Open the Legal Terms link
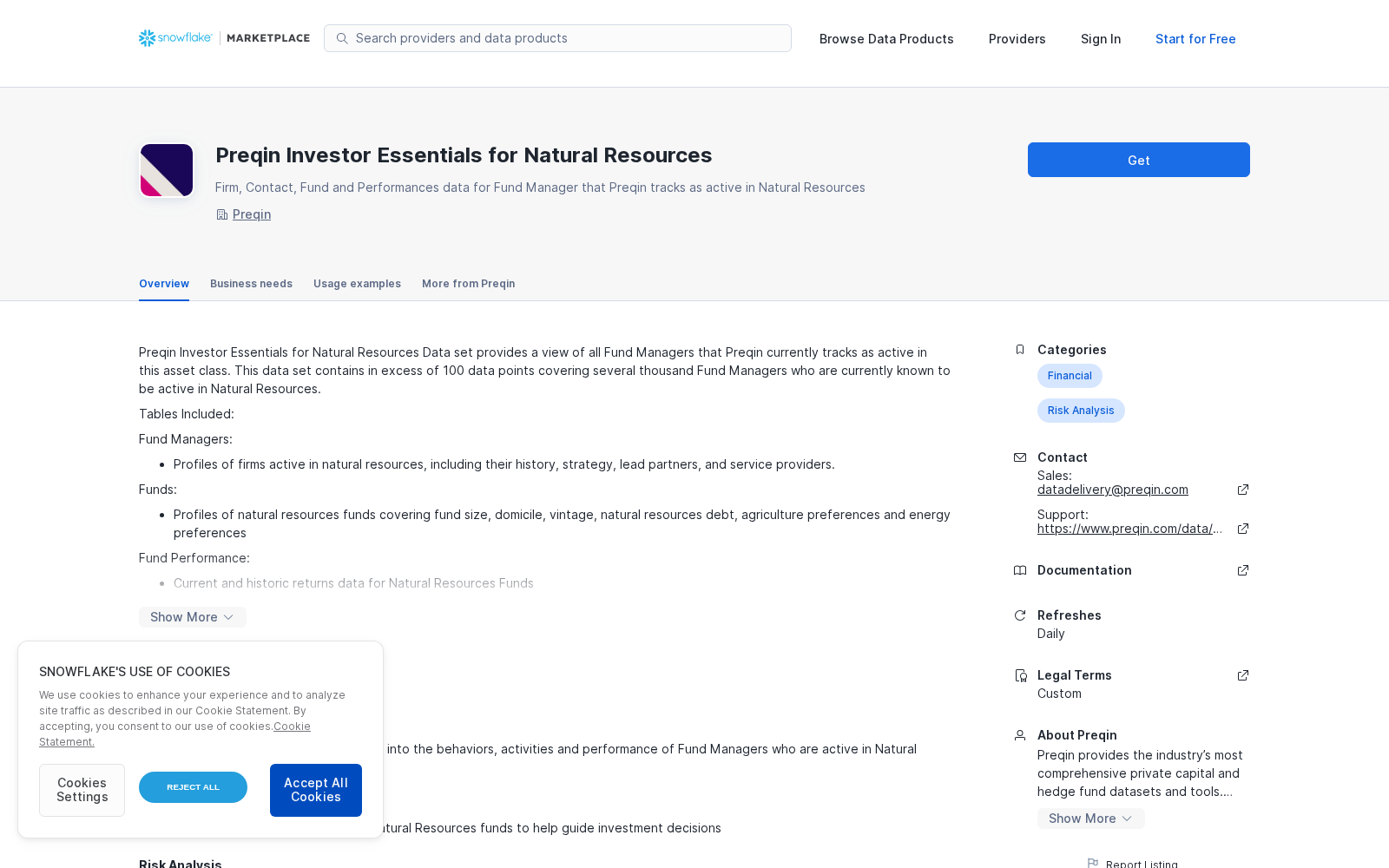This screenshot has height=868, width=1389. 1075,675
